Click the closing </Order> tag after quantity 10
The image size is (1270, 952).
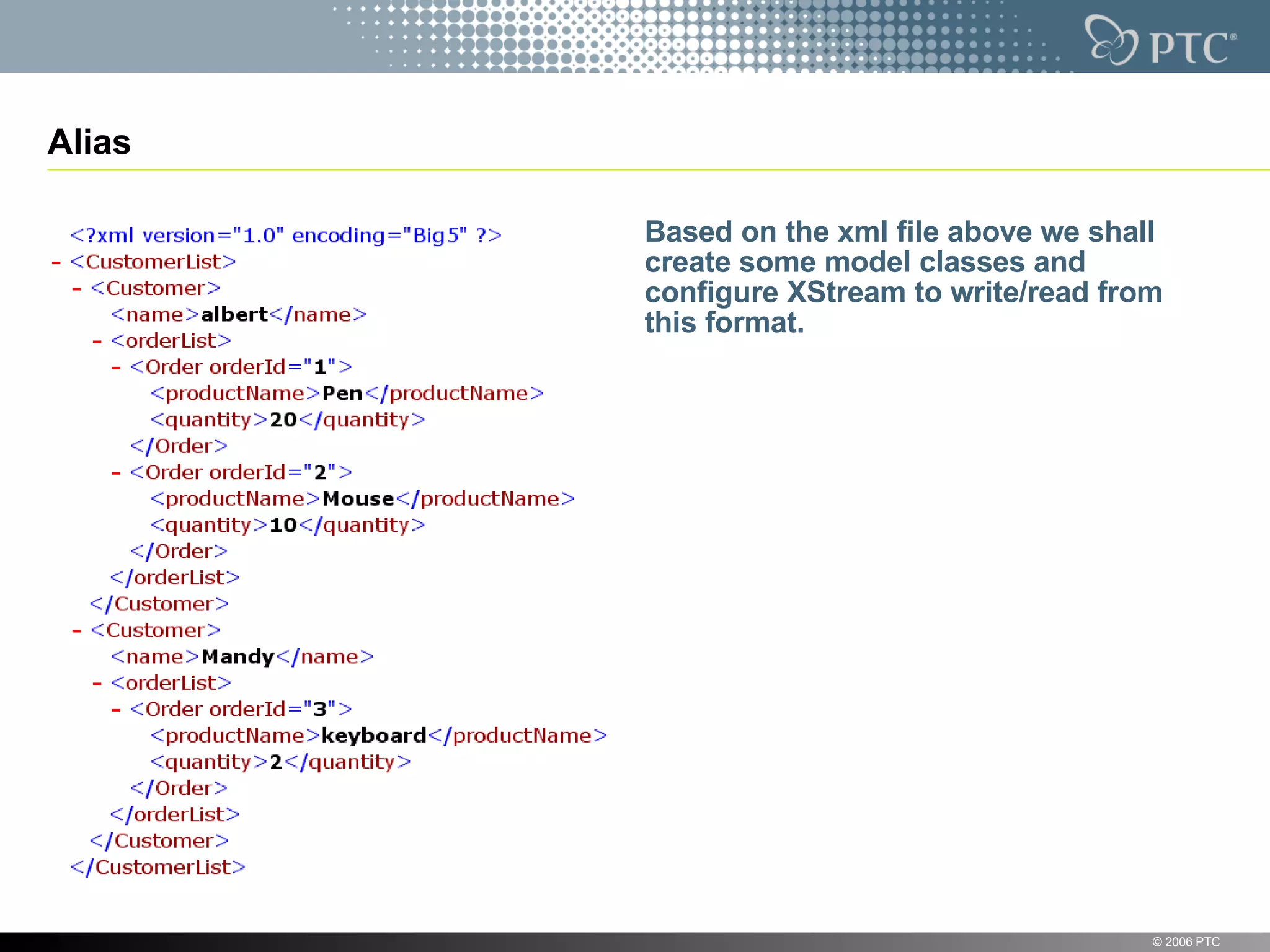point(179,552)
